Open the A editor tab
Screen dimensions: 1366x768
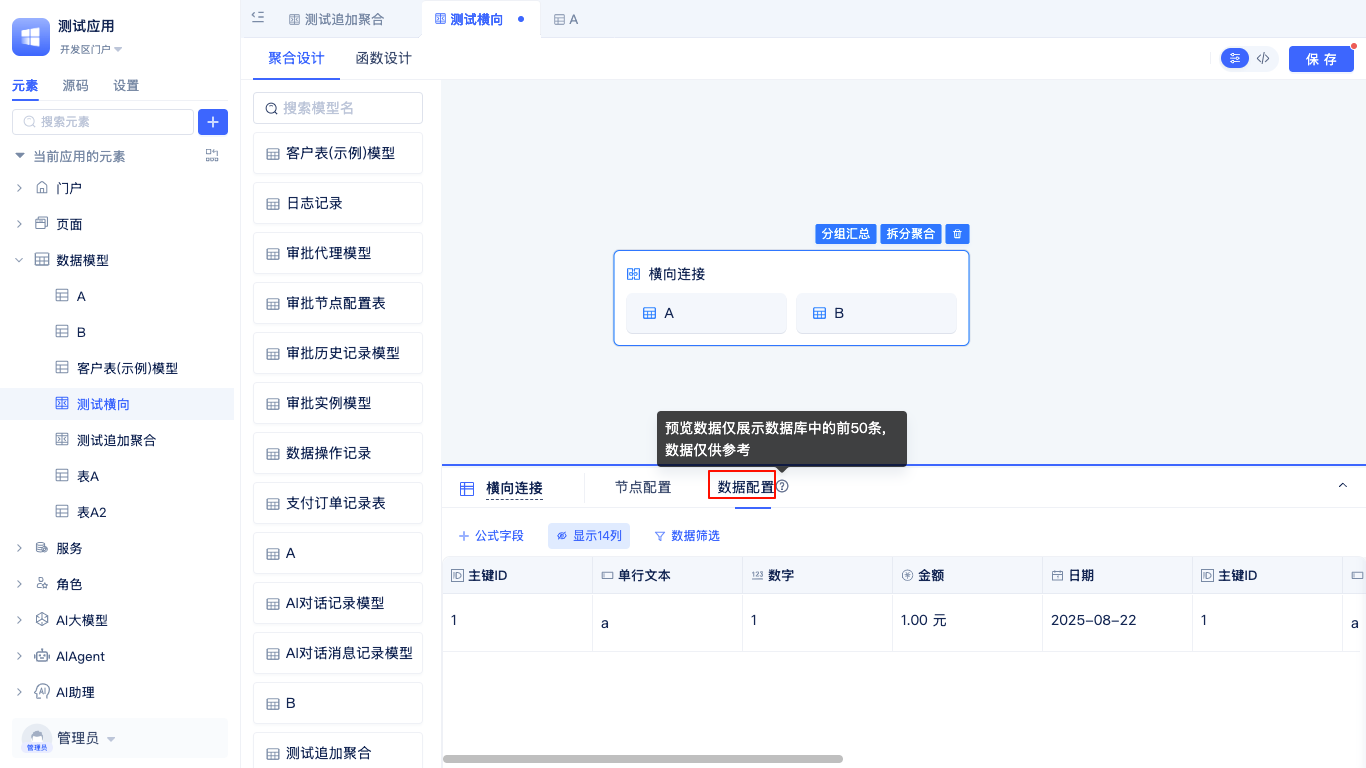tap(566, 19)
